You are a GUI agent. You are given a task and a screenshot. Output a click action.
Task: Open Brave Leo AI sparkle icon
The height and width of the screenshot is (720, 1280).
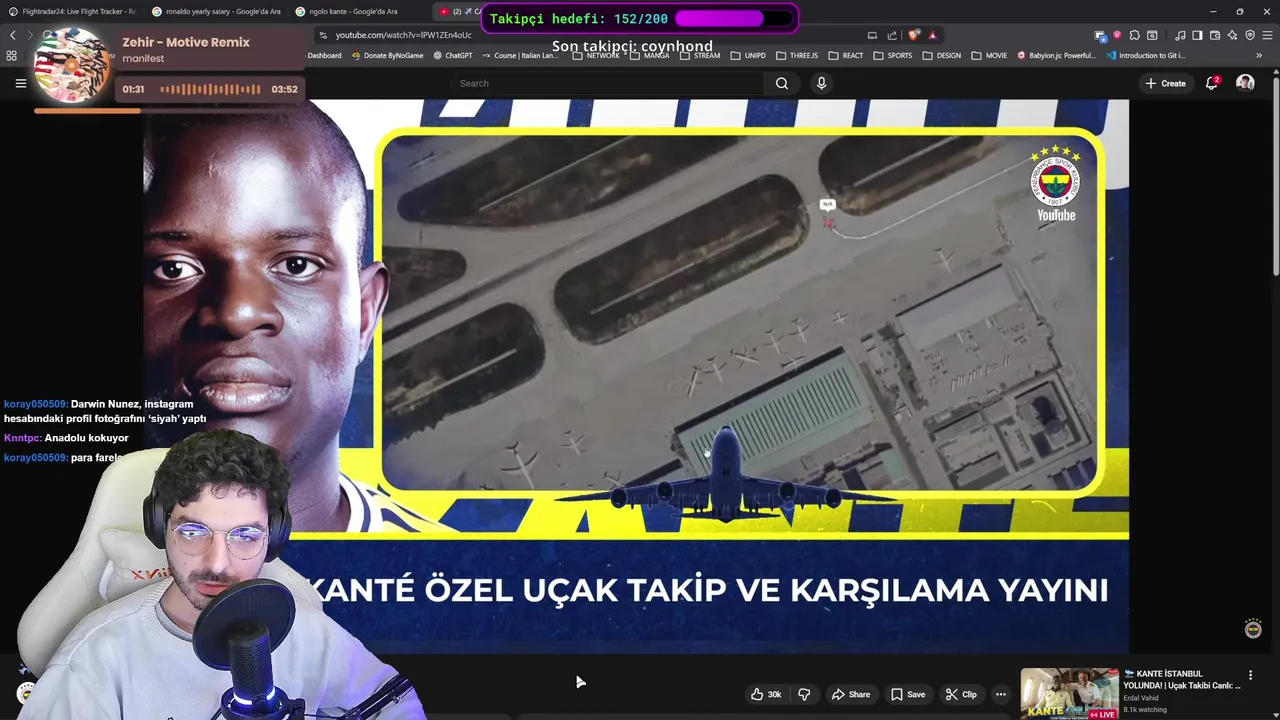point(1232,35)
